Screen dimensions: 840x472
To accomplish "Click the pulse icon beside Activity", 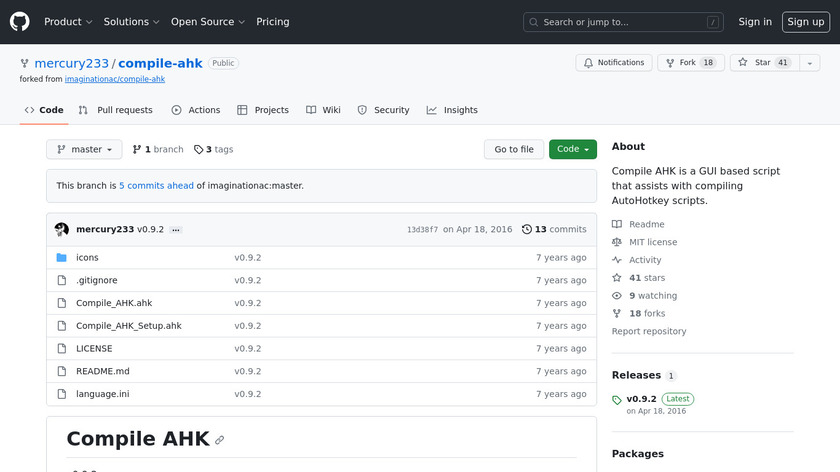I will 617,260.
